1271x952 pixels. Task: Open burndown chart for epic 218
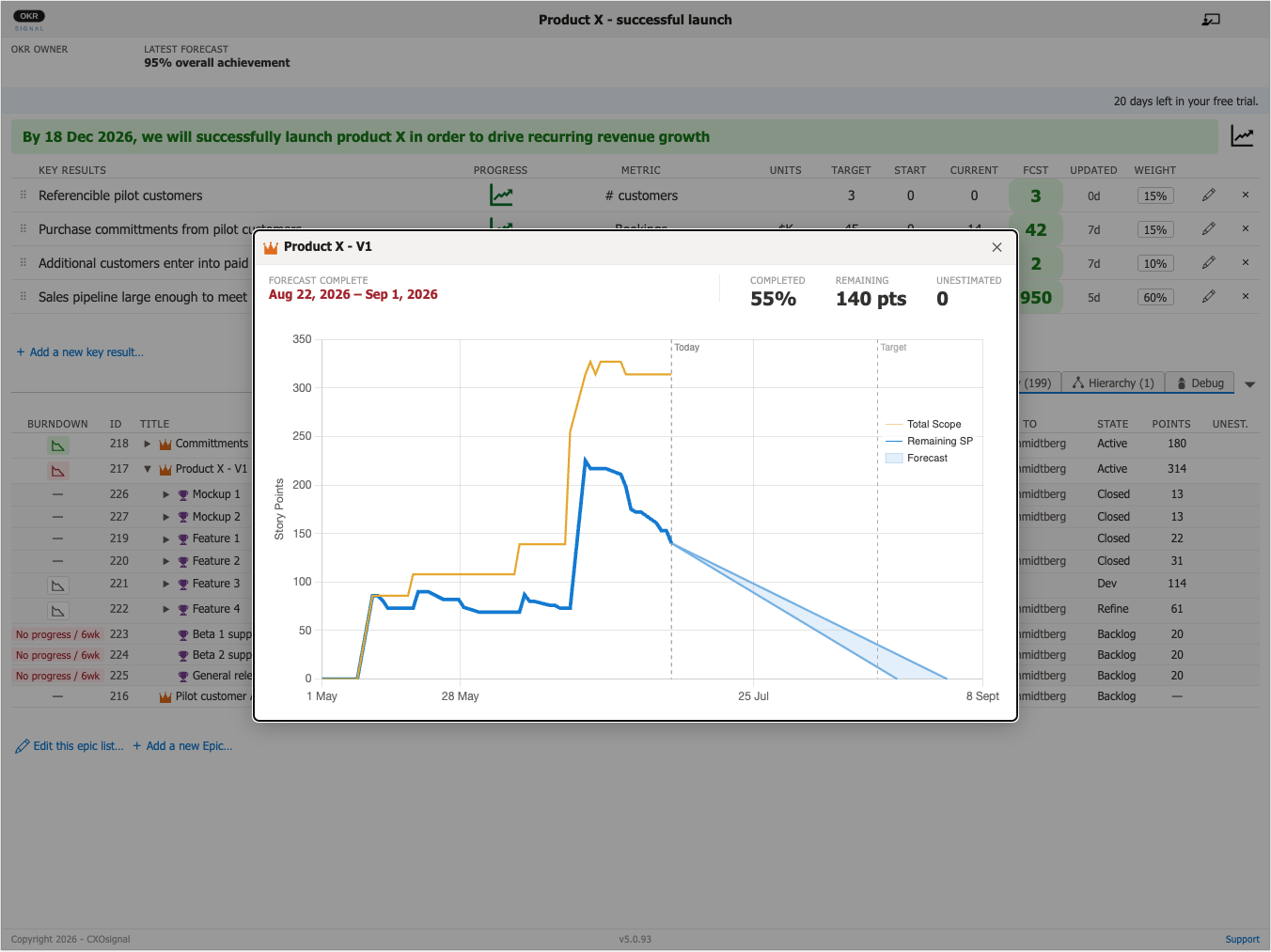pos(58,445)
